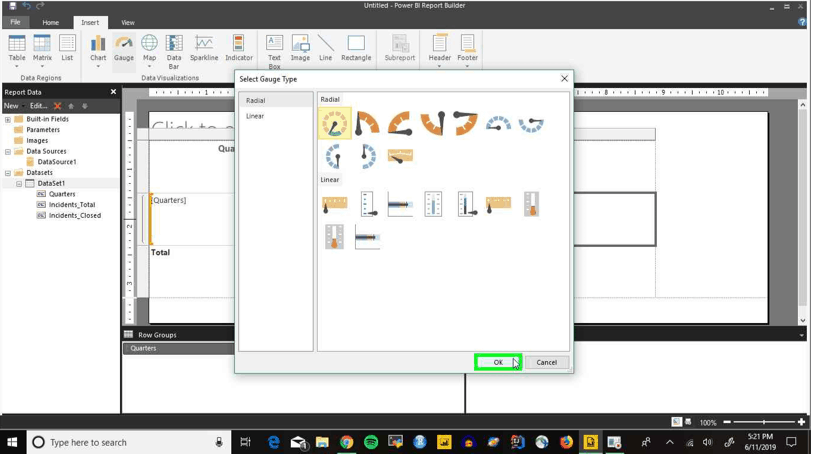This screenshot has width=813, height=455.
Task: Confirm gauge selection with OK button
Action: [x=498, y=362]
